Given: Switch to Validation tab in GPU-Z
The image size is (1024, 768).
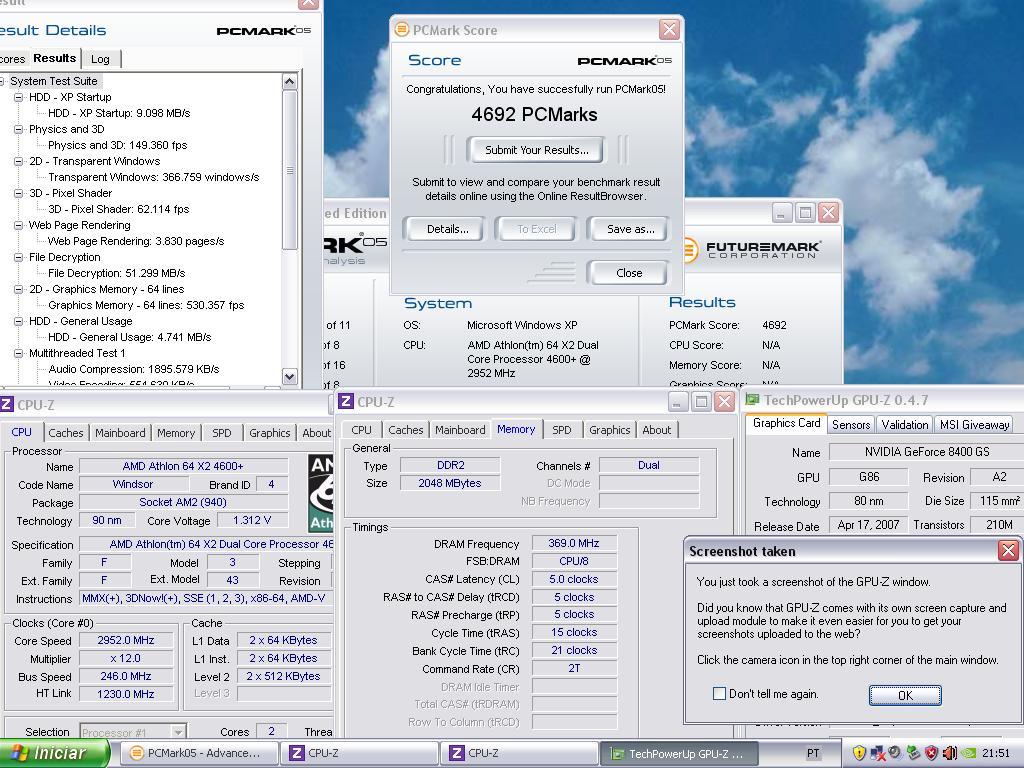Looking at the screenshot, I should 904,424.
